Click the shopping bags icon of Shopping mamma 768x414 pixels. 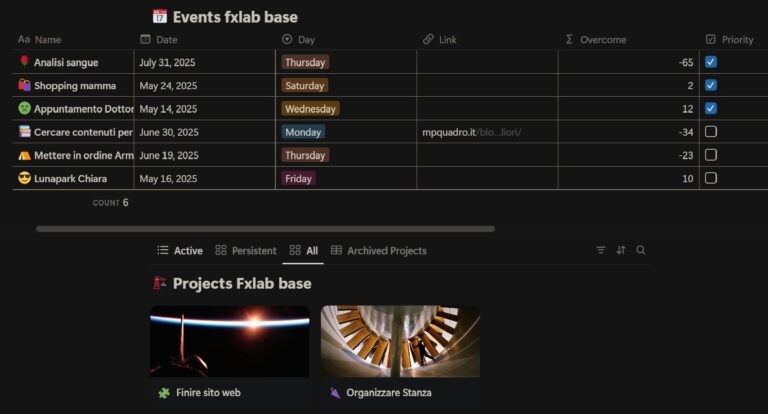pos(24,86)
